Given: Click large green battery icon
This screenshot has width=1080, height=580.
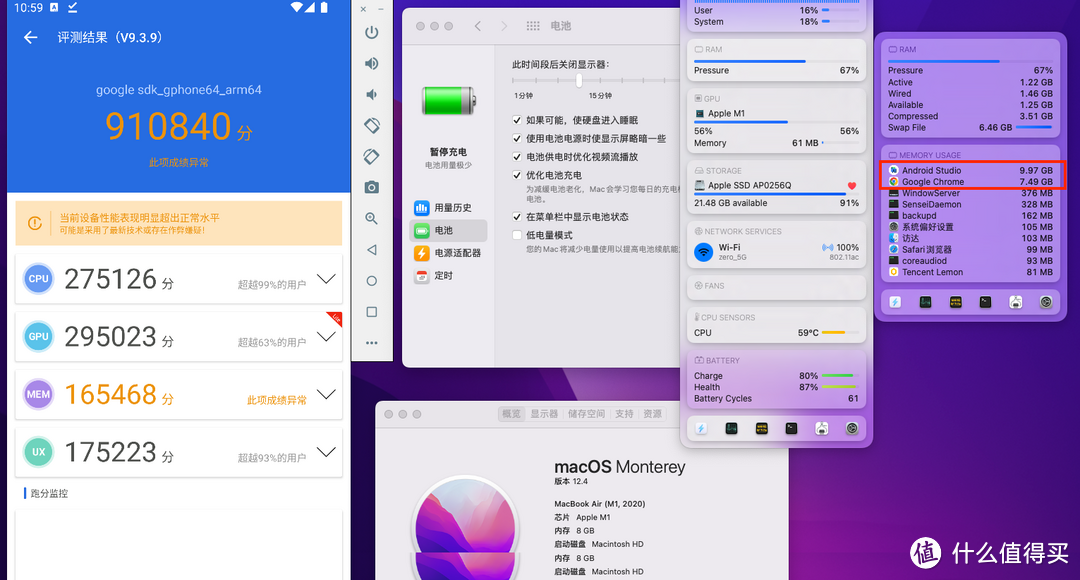Looking at the screenshot, I should pos(448,101).
